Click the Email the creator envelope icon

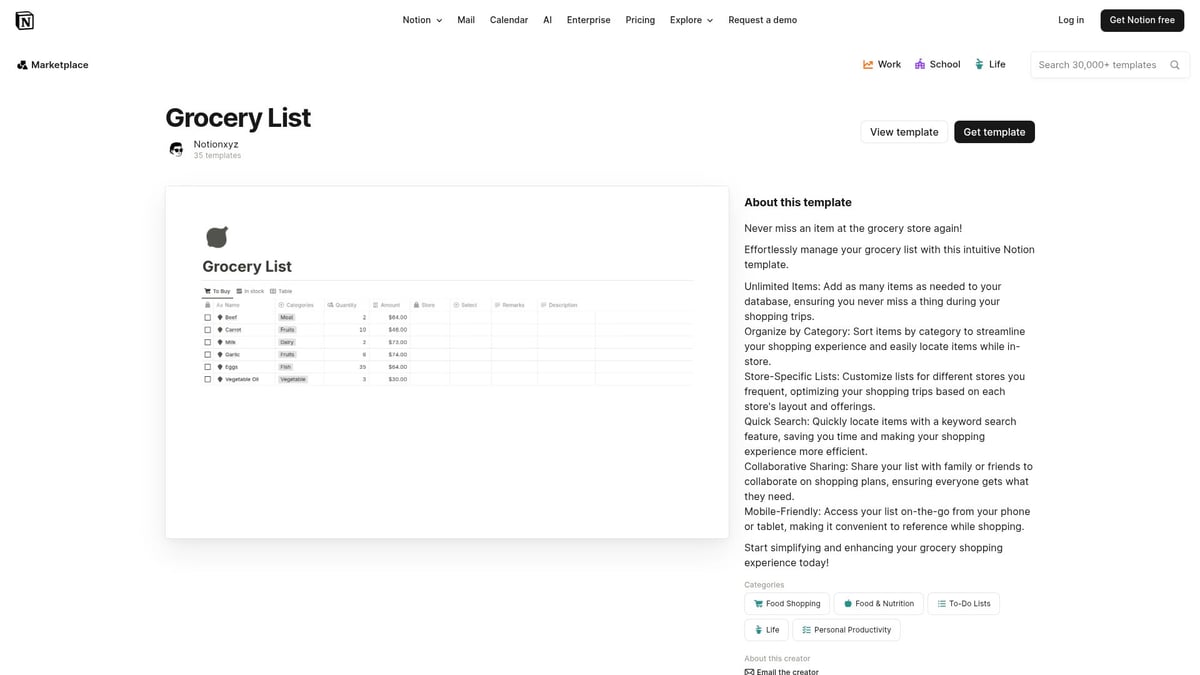tap(749, 671)
